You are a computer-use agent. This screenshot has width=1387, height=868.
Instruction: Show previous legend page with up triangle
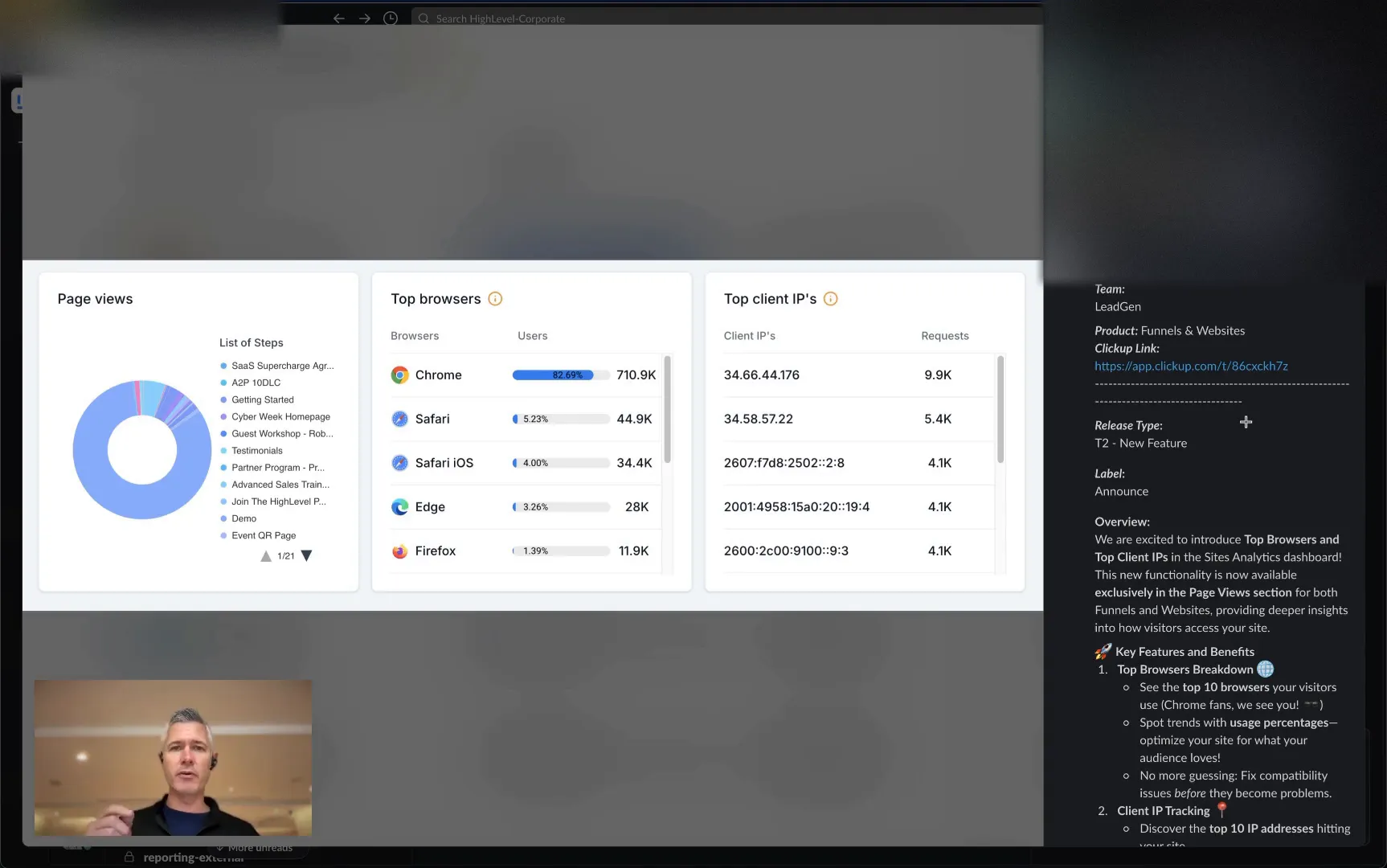(266, 556)
